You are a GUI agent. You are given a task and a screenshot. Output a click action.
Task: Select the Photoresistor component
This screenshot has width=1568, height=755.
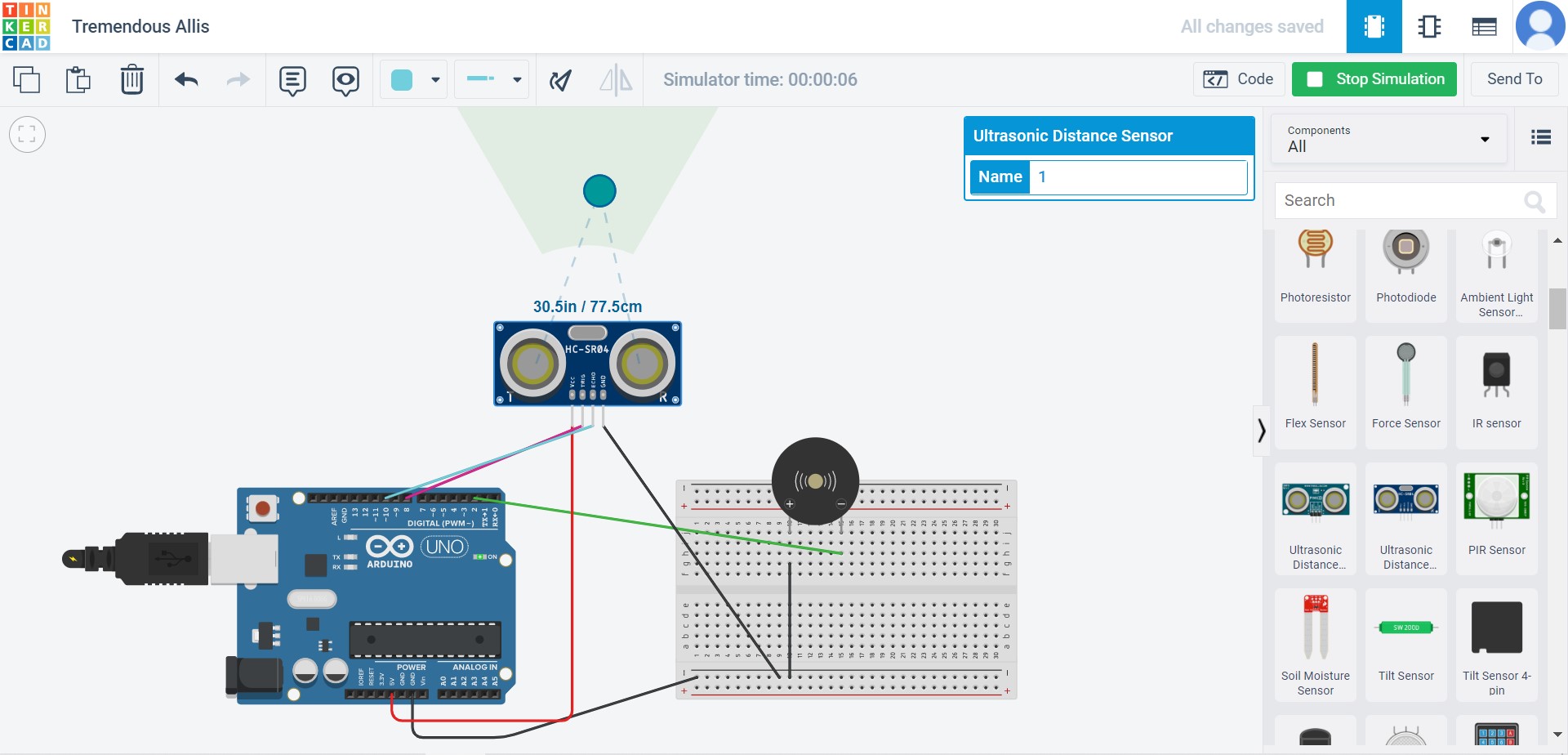[1315, 275]
